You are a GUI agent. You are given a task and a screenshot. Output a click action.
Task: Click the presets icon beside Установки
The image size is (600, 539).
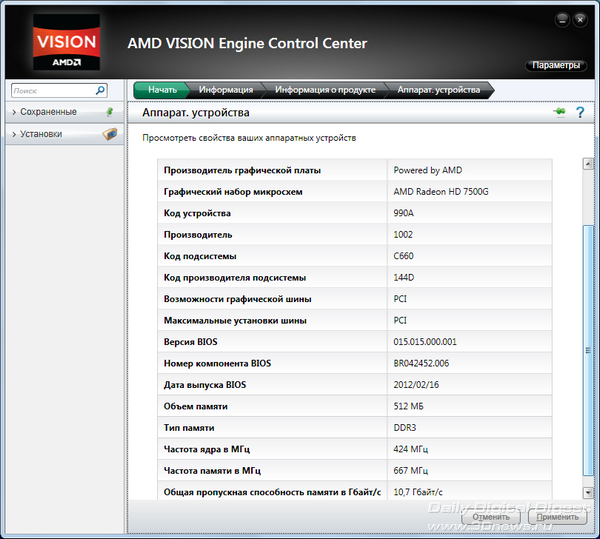pos(110,134)
